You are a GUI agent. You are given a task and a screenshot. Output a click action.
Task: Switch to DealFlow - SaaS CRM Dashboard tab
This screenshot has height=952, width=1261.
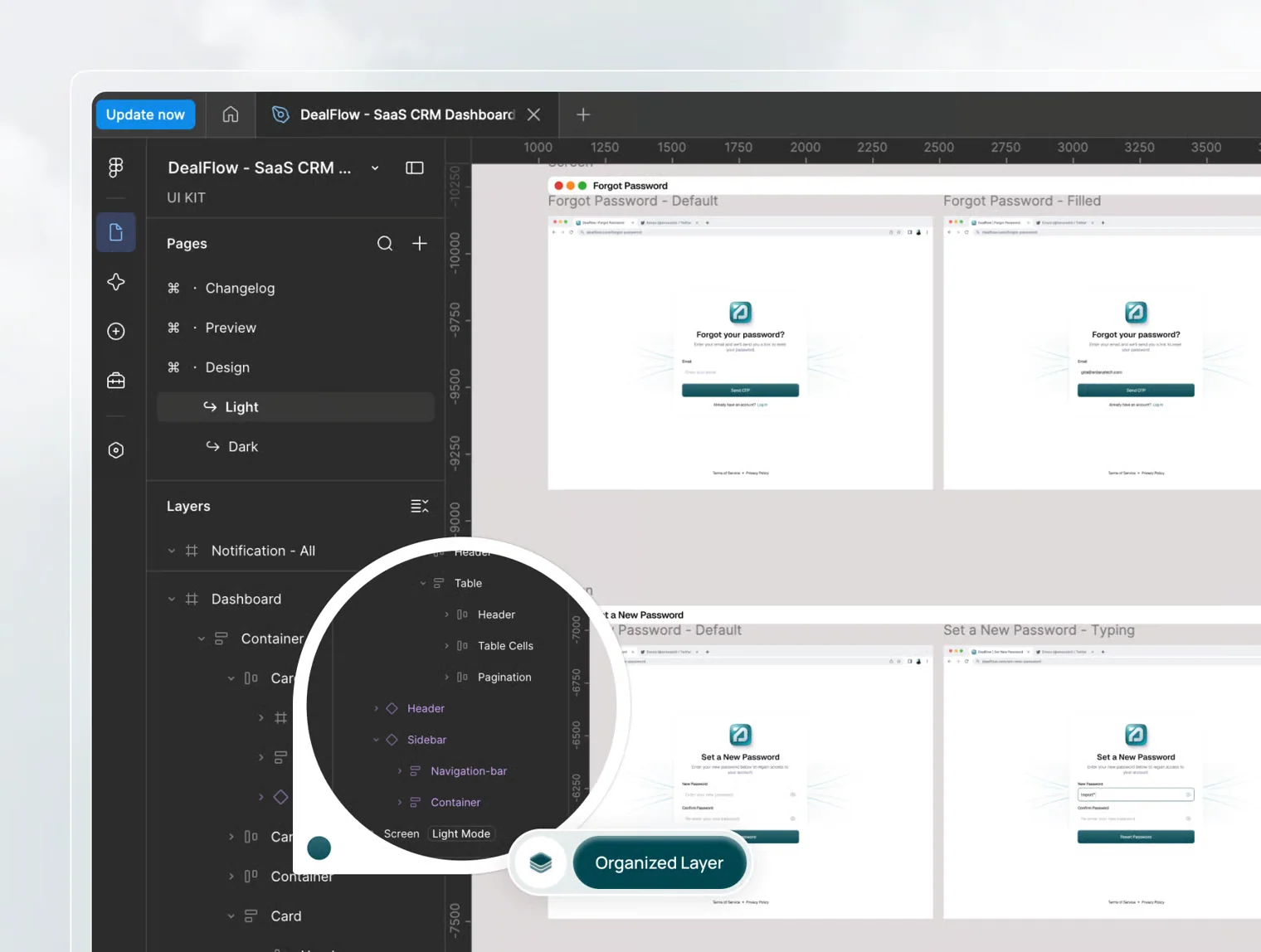point(407,114)
